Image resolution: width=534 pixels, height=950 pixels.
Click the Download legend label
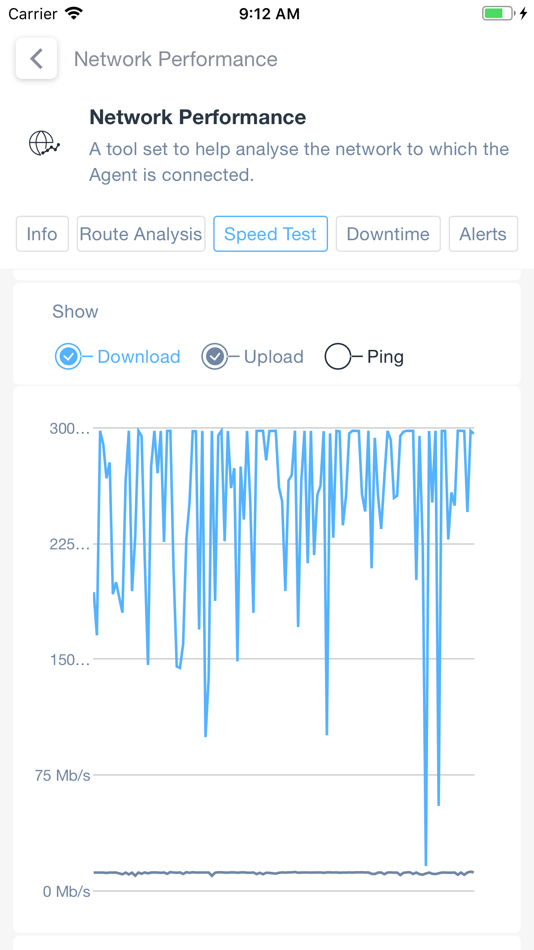pyautogui.click(x=139, y=357)
